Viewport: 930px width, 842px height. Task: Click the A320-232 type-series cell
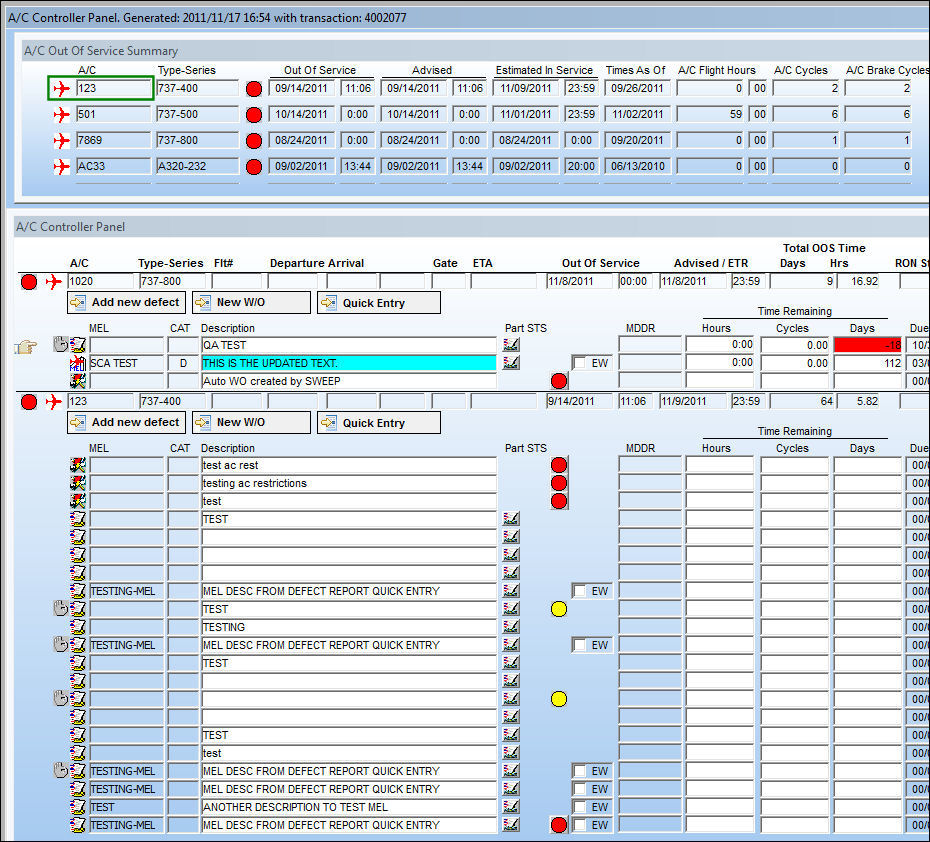[198, 167]
